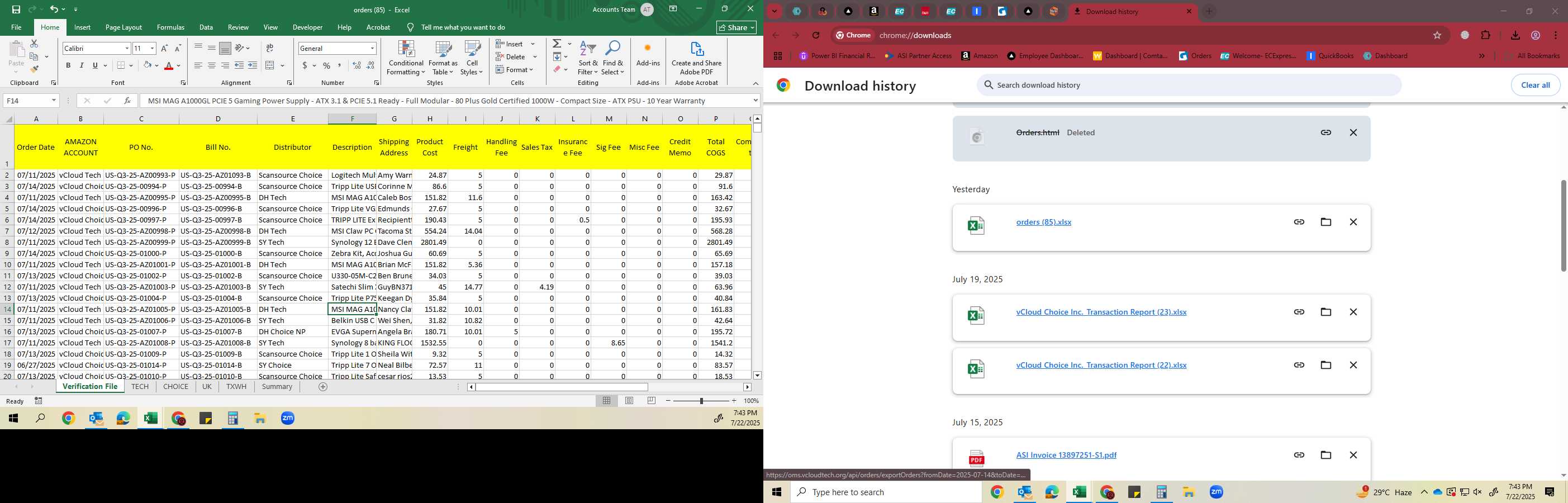The width and height of the screenshot is (1568, 503).
Task: Click the Add-ins button
Action: [x=648, y=55]
